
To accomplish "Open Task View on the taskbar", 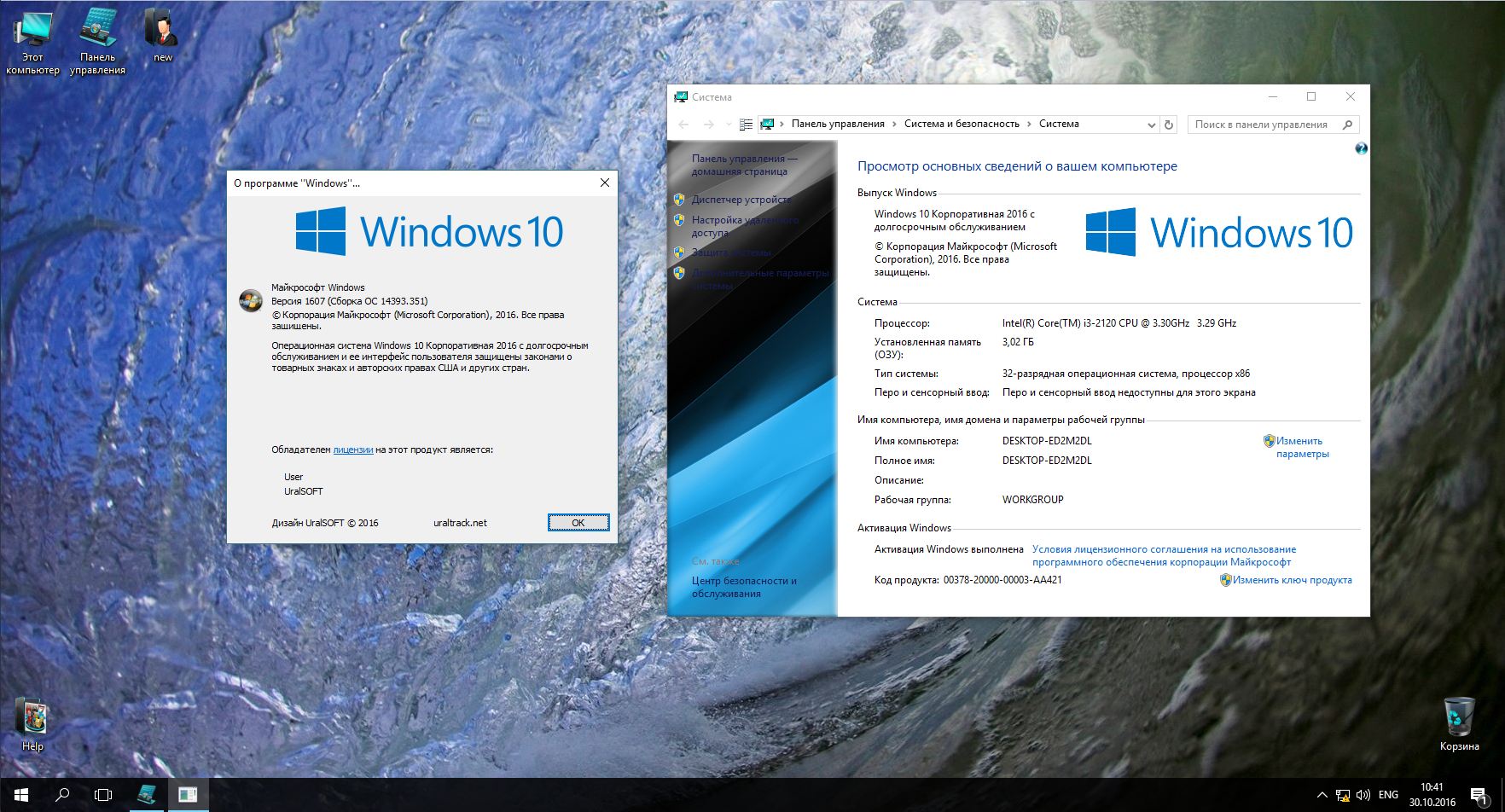I will coord(103,795).
